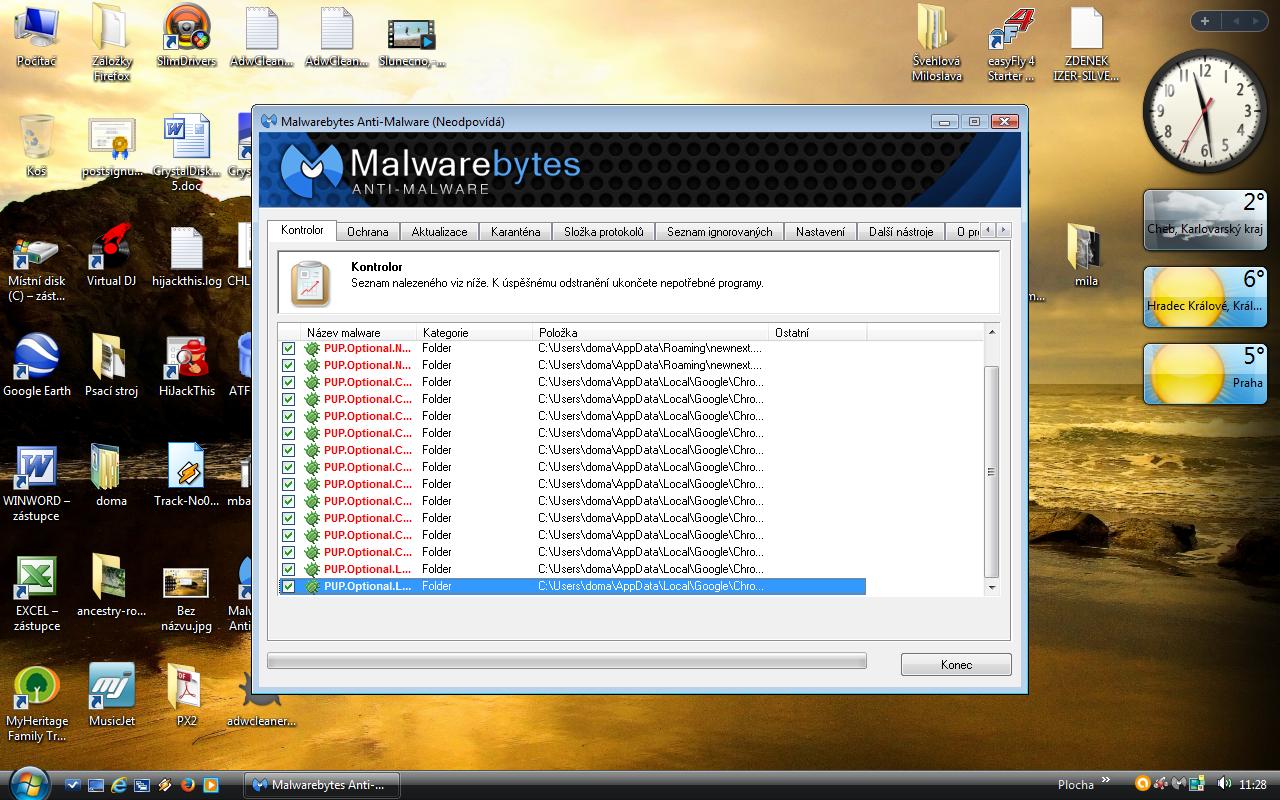Select the postsignum certificate icon
This screenshot has height=800, width=1280.
coord(111,146)
